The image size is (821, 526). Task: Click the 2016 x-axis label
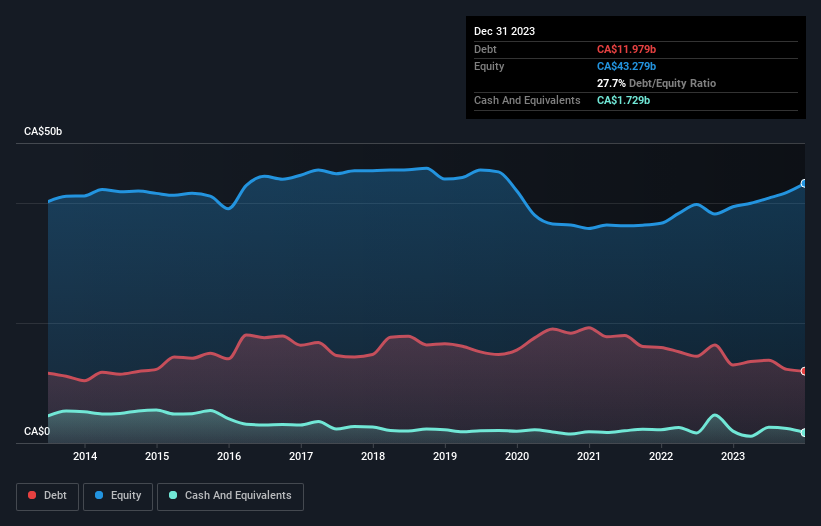229,456
